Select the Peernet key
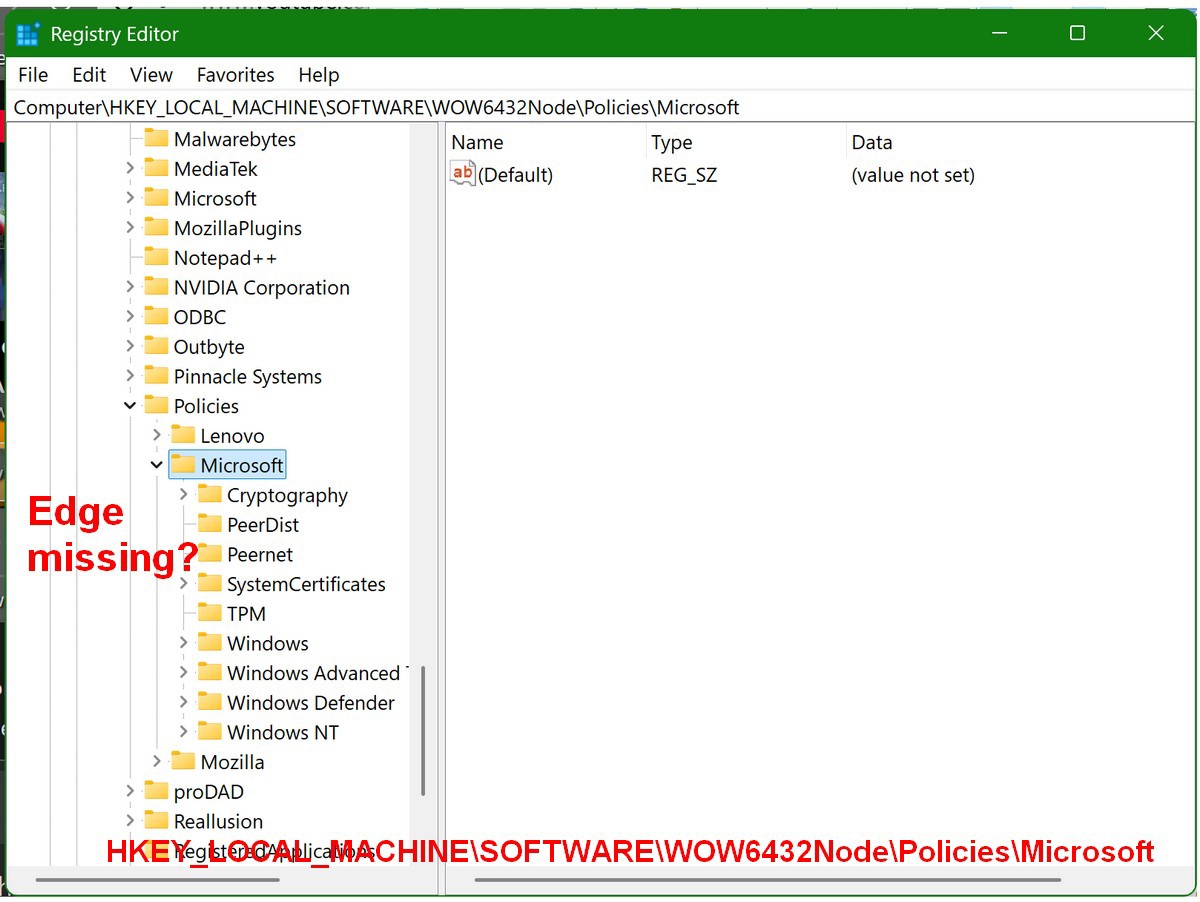Image resolution: width=1200 pixels, height=902 pixels. tap(260, 555)
